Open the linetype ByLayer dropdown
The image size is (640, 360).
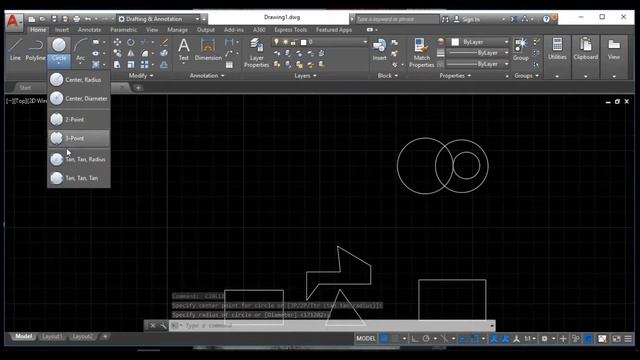coord(478,64)
